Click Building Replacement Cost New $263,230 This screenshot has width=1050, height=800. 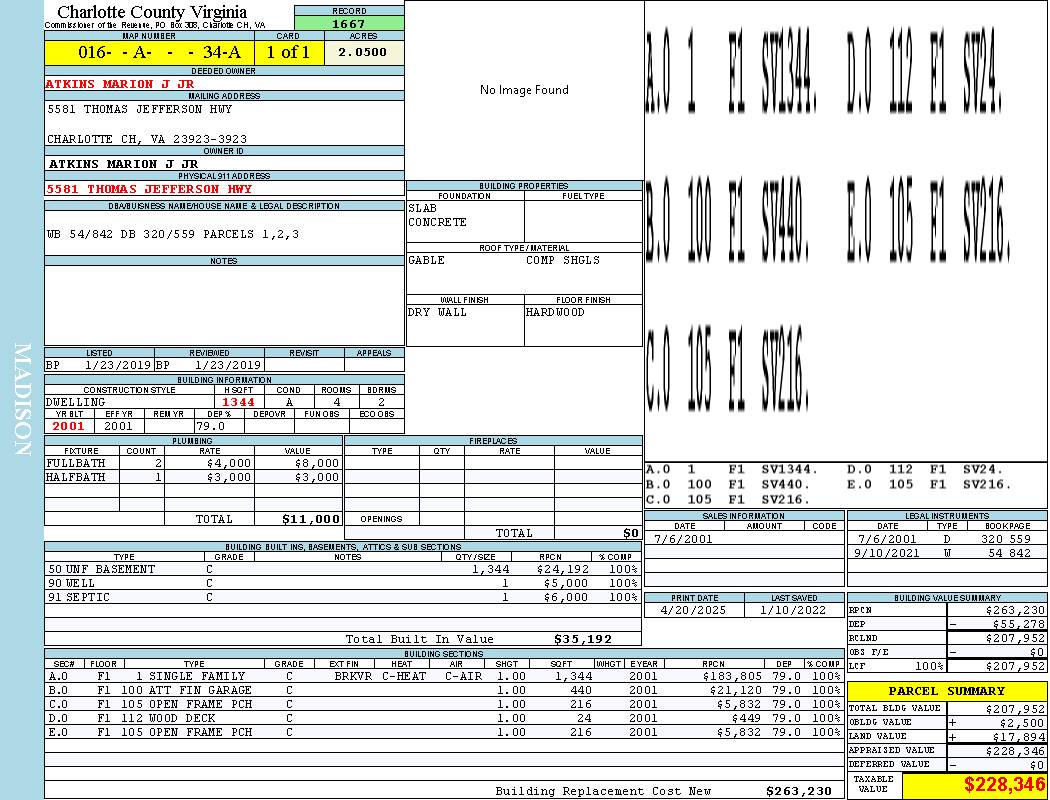tap(663, 791)
